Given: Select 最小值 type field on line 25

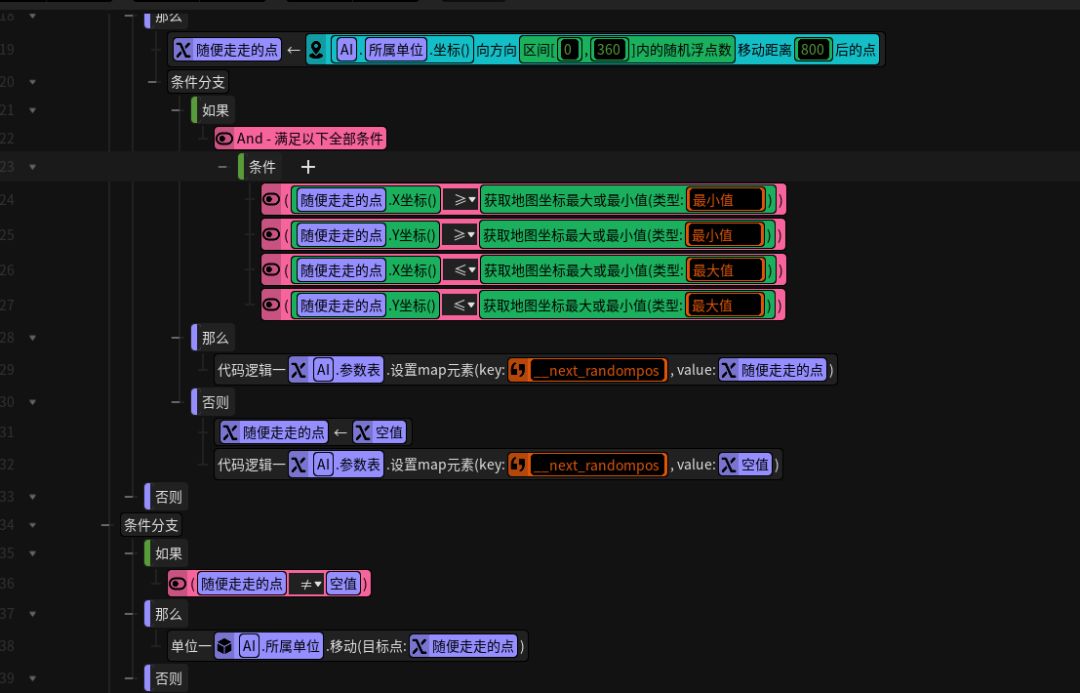Looking at the screenshot, I should [x=725, y=235].
